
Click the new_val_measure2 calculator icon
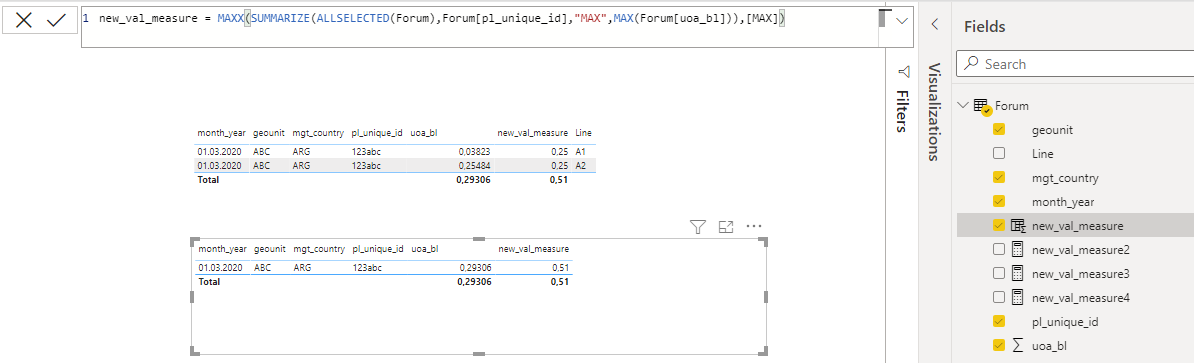coord(1018,250)
